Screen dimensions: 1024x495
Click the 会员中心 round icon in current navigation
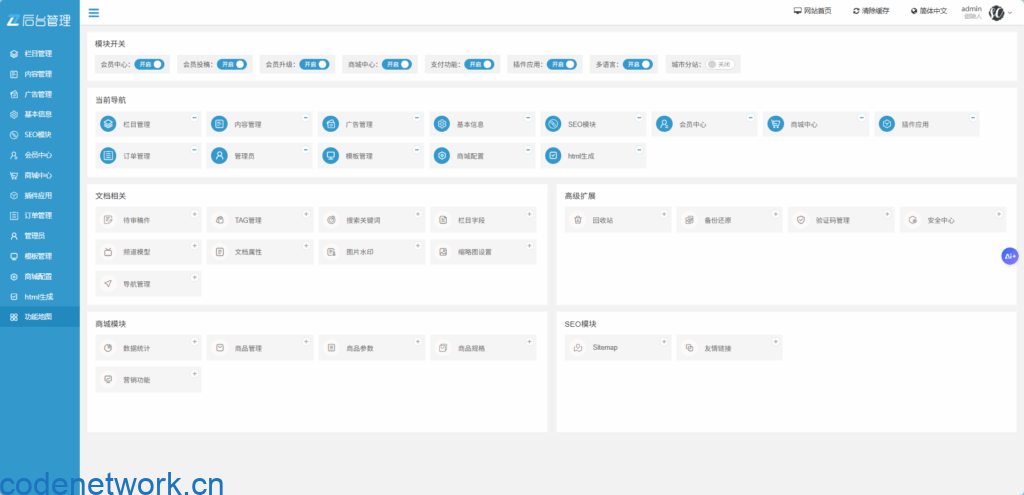click(664, 123)
